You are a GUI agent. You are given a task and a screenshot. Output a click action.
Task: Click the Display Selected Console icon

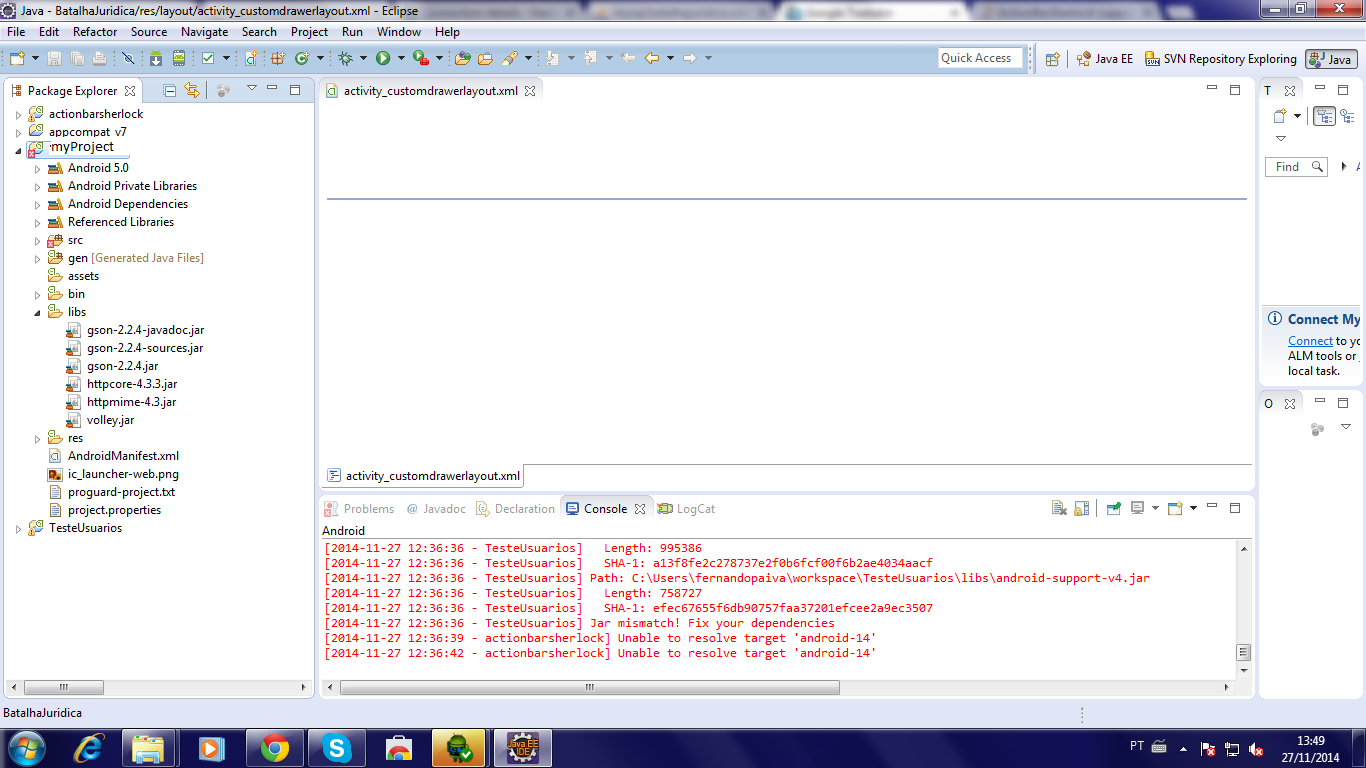click(x=1137, y=508)
